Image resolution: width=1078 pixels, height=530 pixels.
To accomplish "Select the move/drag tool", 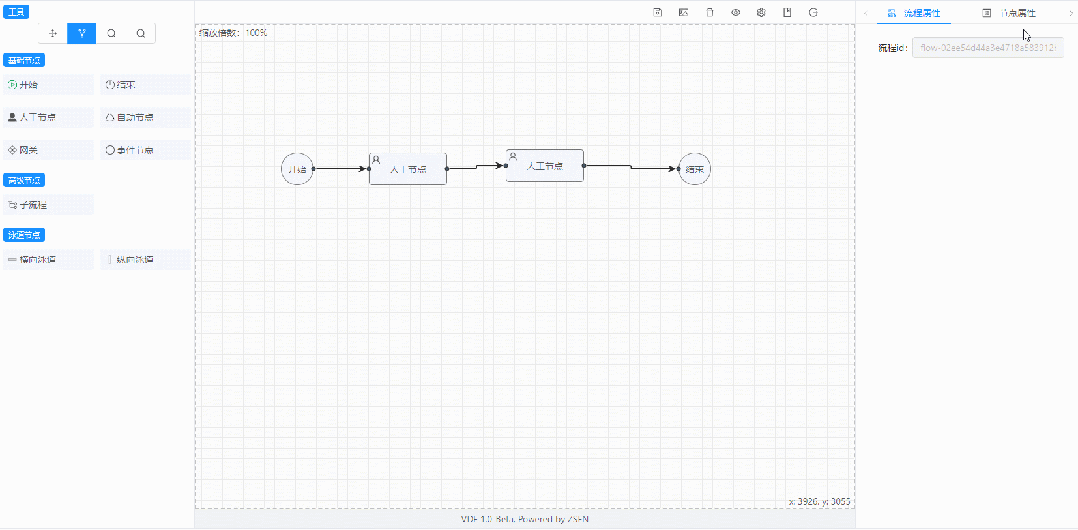I will [53, 33].
